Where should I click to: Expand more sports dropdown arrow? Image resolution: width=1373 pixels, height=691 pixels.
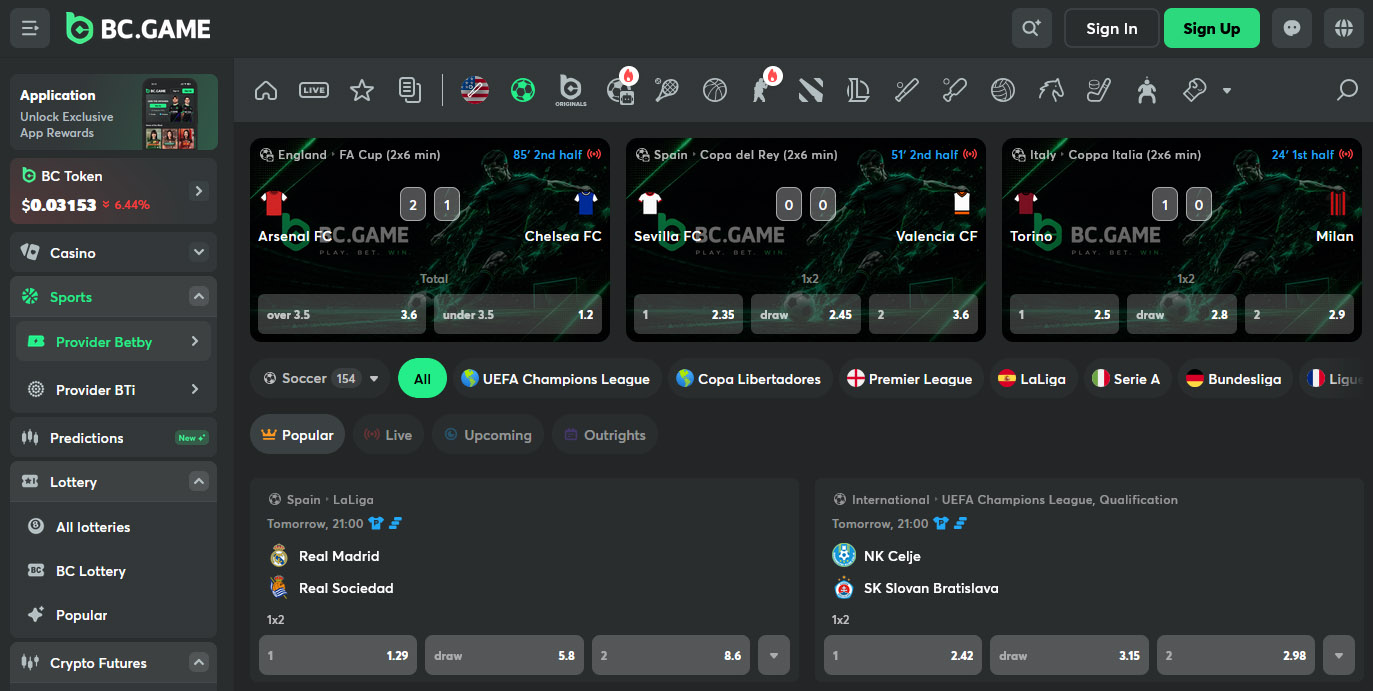pos(1226,91)
